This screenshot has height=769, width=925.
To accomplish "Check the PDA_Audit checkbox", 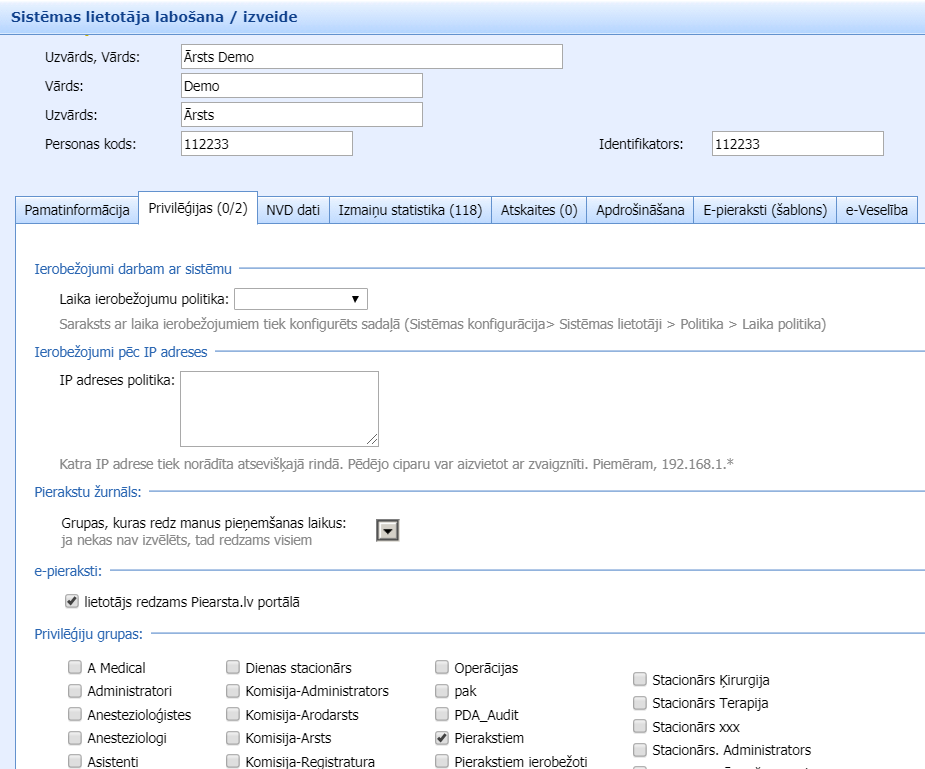I will pos(442,714).
